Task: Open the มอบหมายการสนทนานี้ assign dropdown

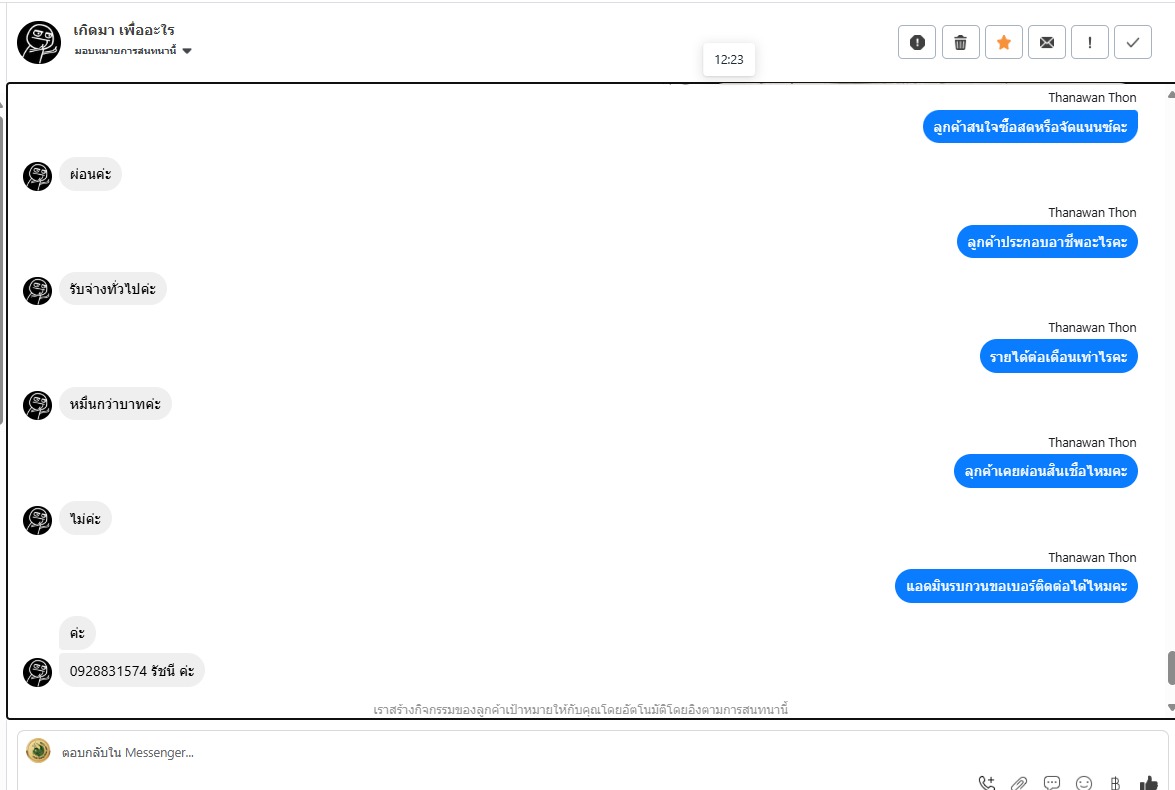Action: click(x=133, y=51)
